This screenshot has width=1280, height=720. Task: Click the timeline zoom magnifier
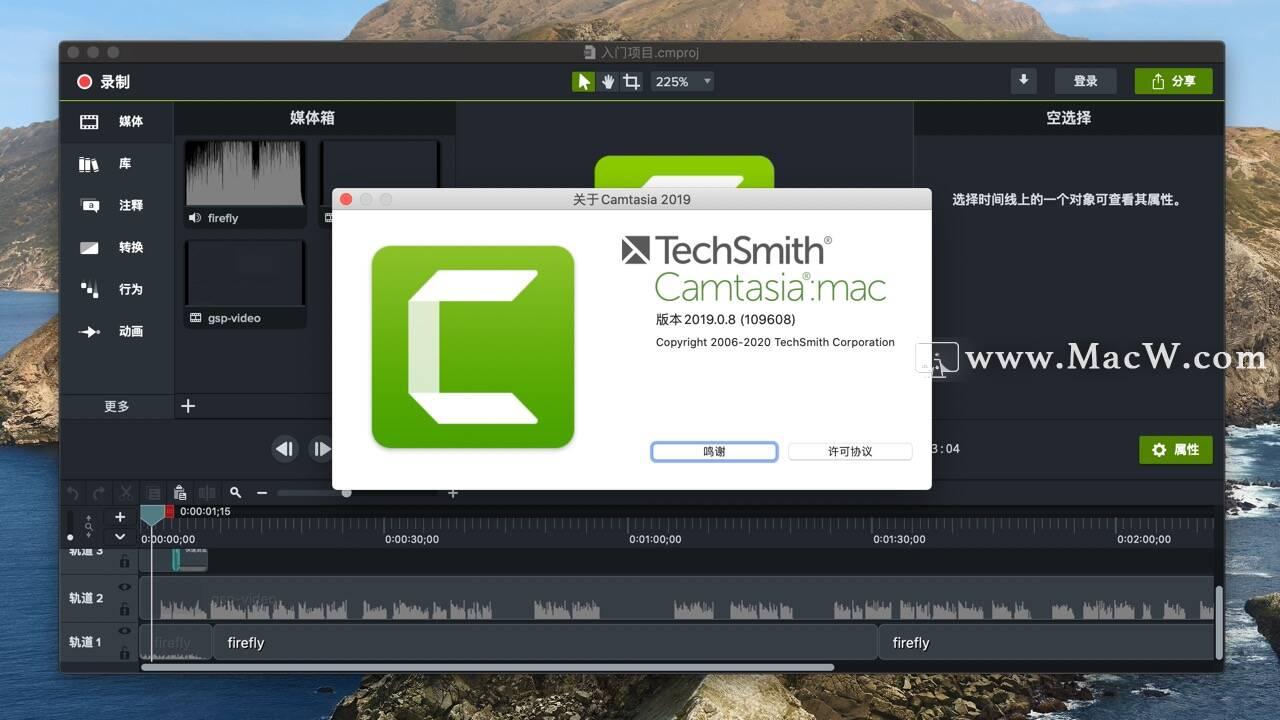[235, 493]
